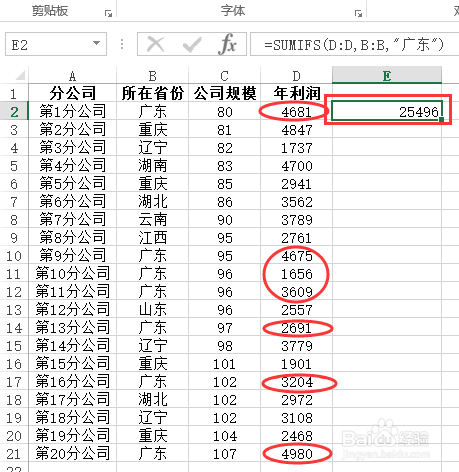Open the Font group dialog launcher
Image resolution: width=459 pixels, height=472 pixels.
(358, 13)
